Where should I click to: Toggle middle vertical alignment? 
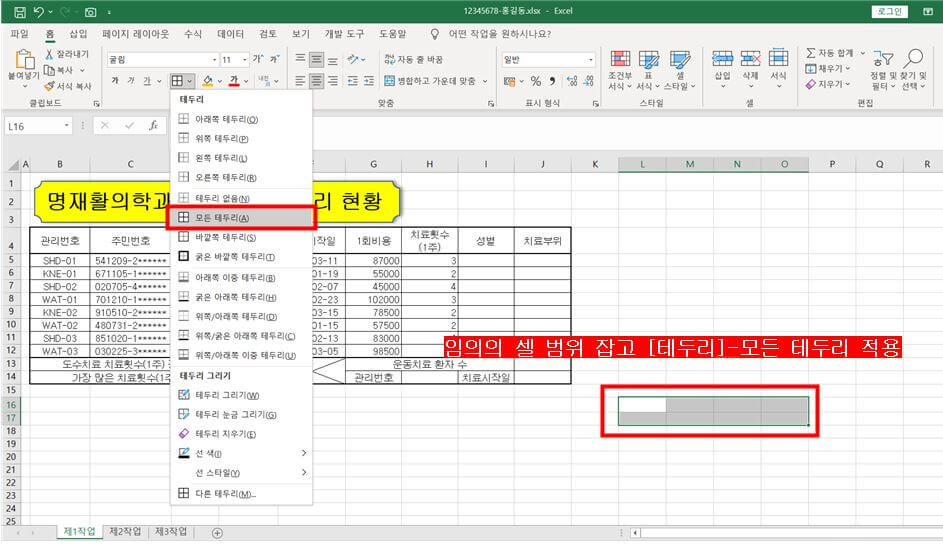tap(316, 59)
